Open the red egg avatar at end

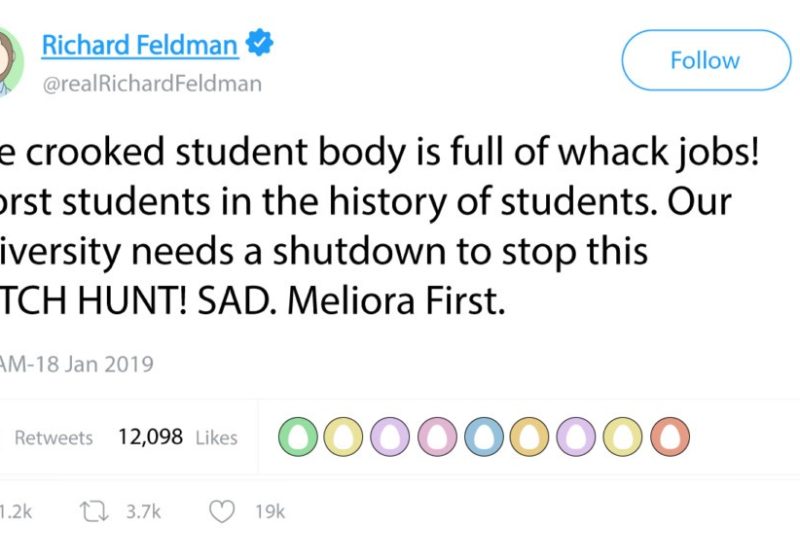(670, 437)
